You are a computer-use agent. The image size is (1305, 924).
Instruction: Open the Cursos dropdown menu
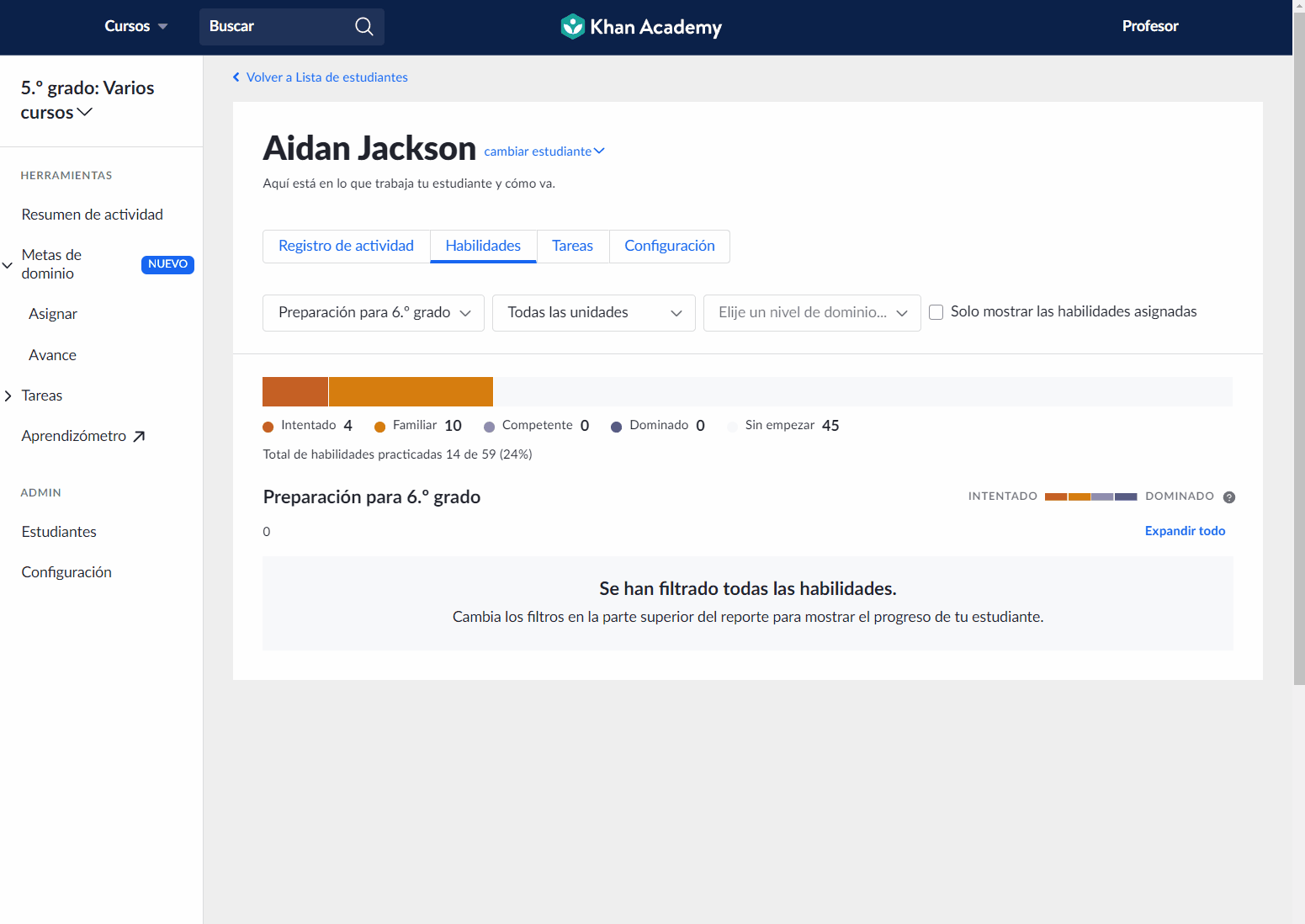pos(135,26)
